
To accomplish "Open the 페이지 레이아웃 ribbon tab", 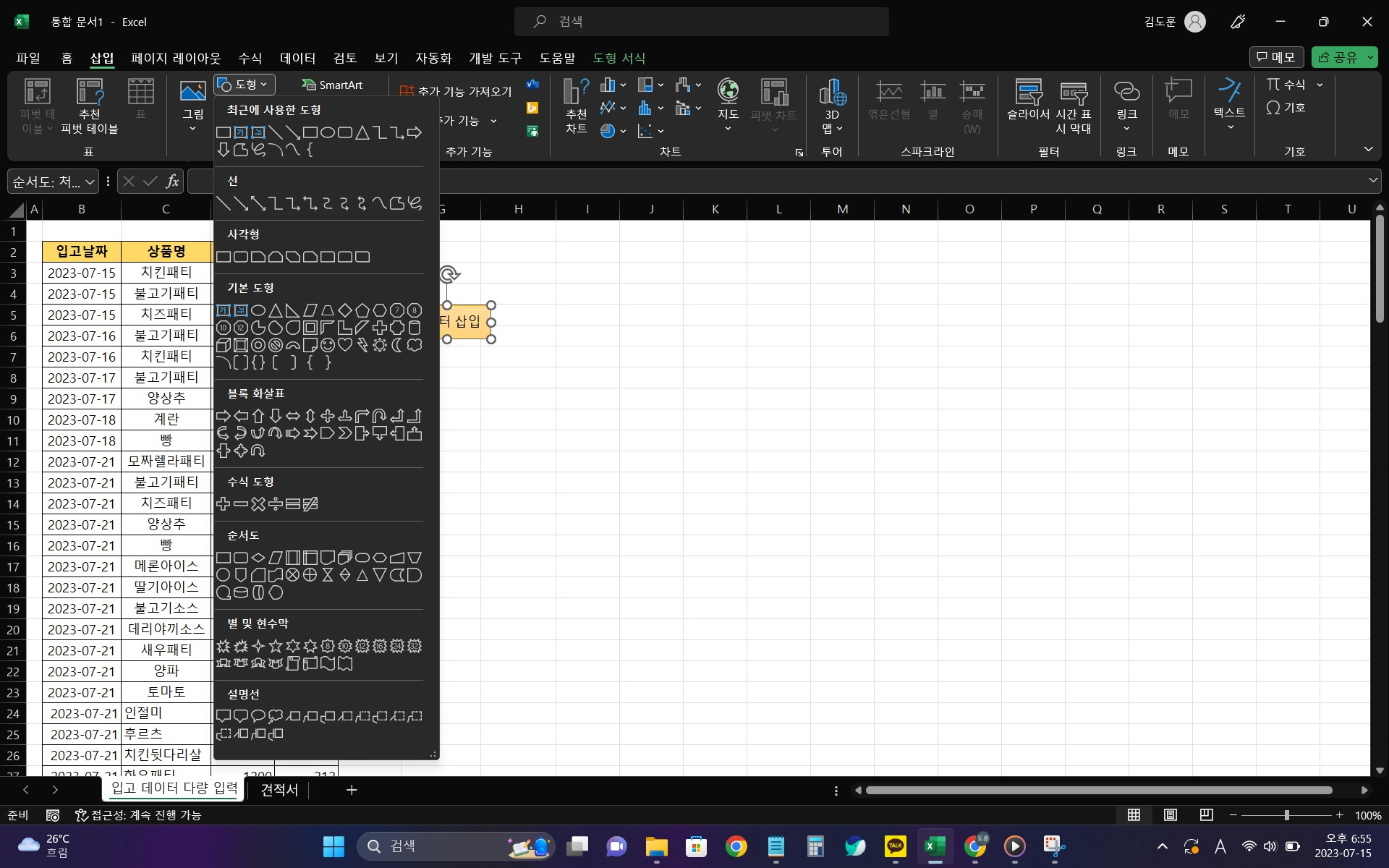I will (x=175, y=58).
